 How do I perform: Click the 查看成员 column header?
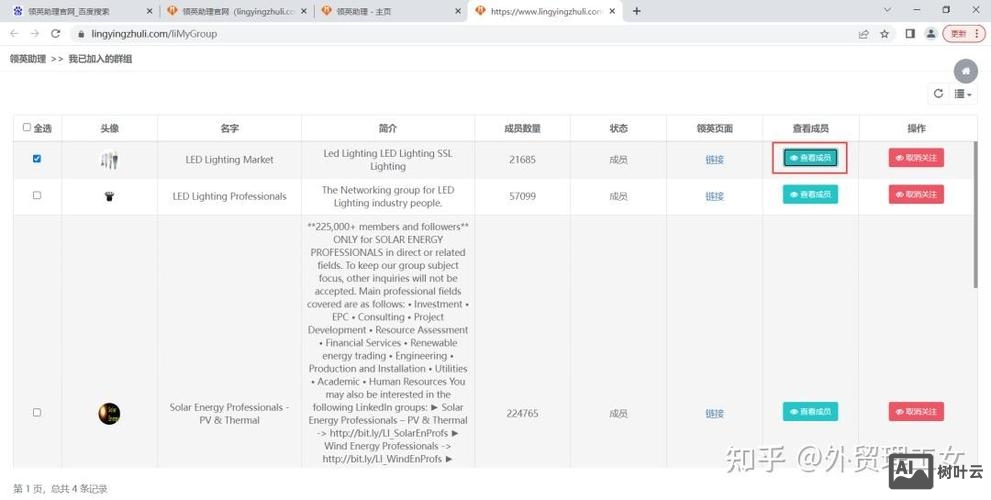pos(810,128)
